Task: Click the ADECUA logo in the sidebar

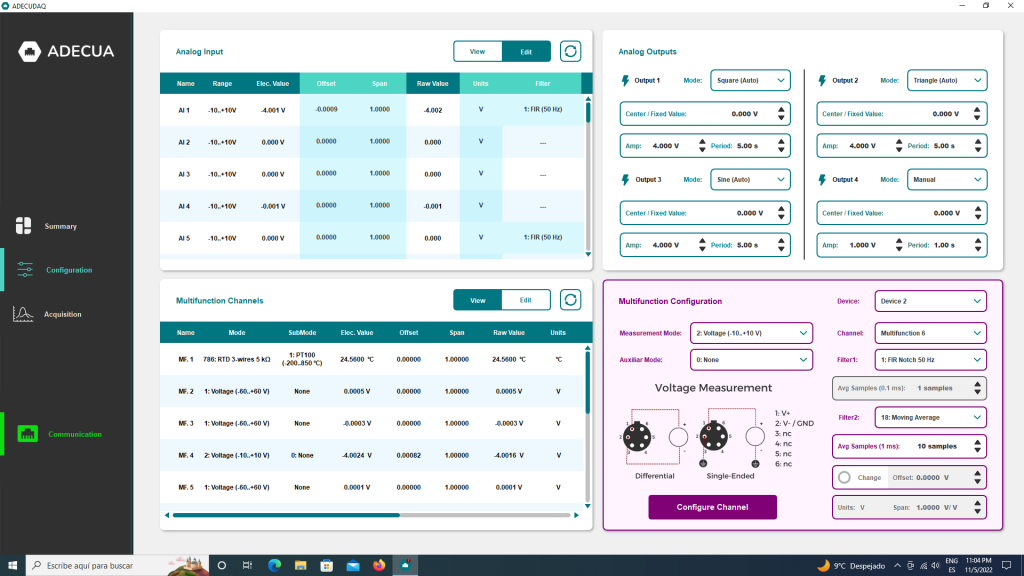Action: 66,52
